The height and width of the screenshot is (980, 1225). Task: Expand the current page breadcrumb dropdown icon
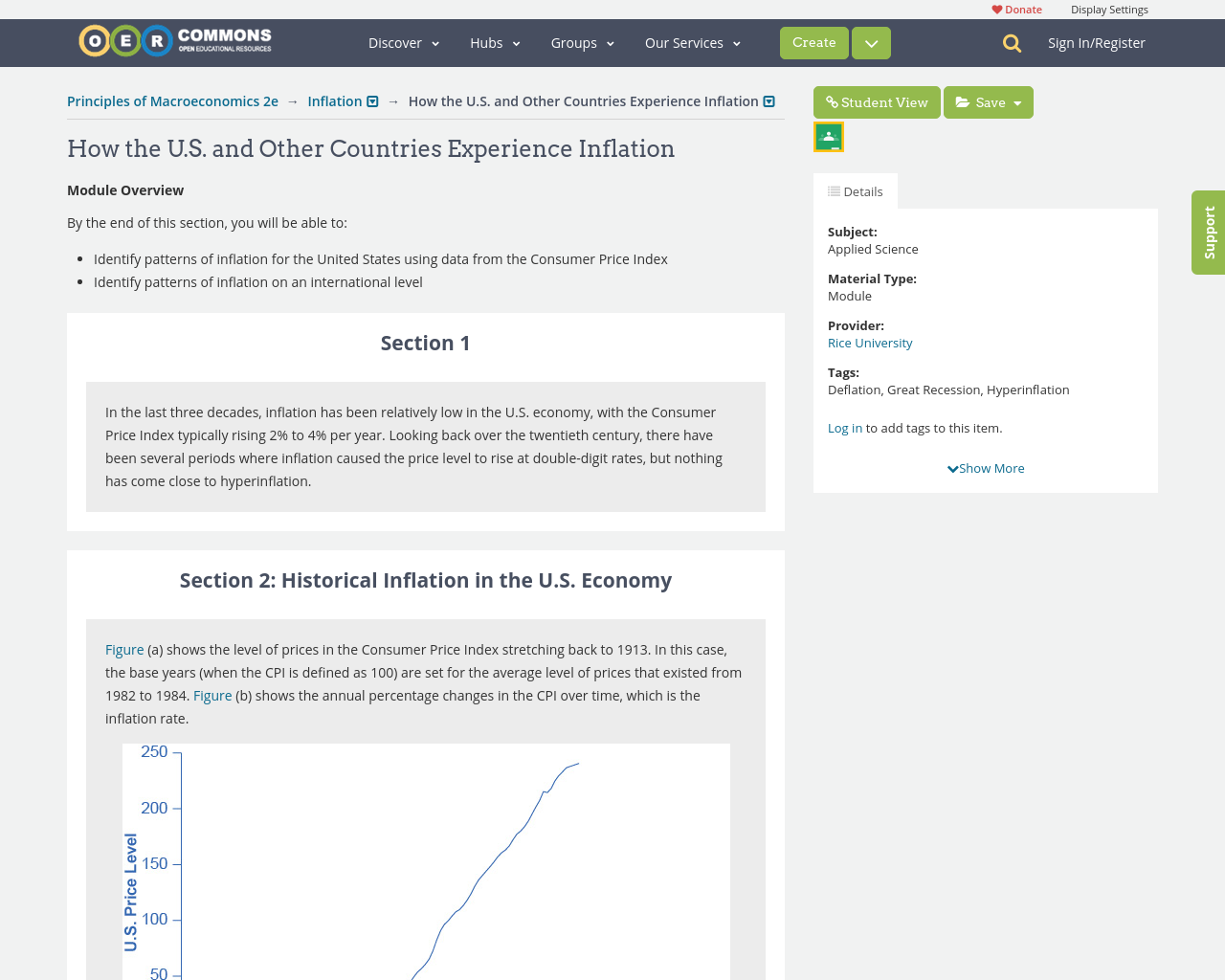pyautogui.click(x=768, y=101)
